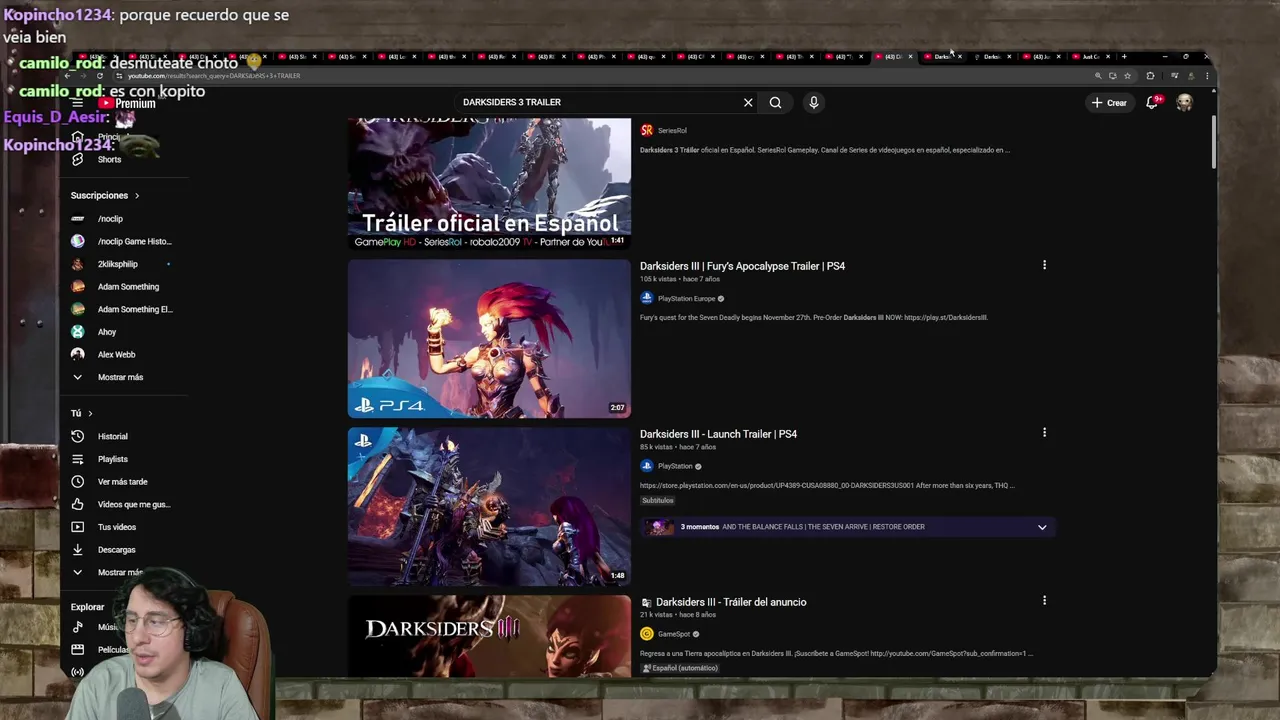
Task: Play the Darksiders III logo thumbnail
Action: coord(489,637)
